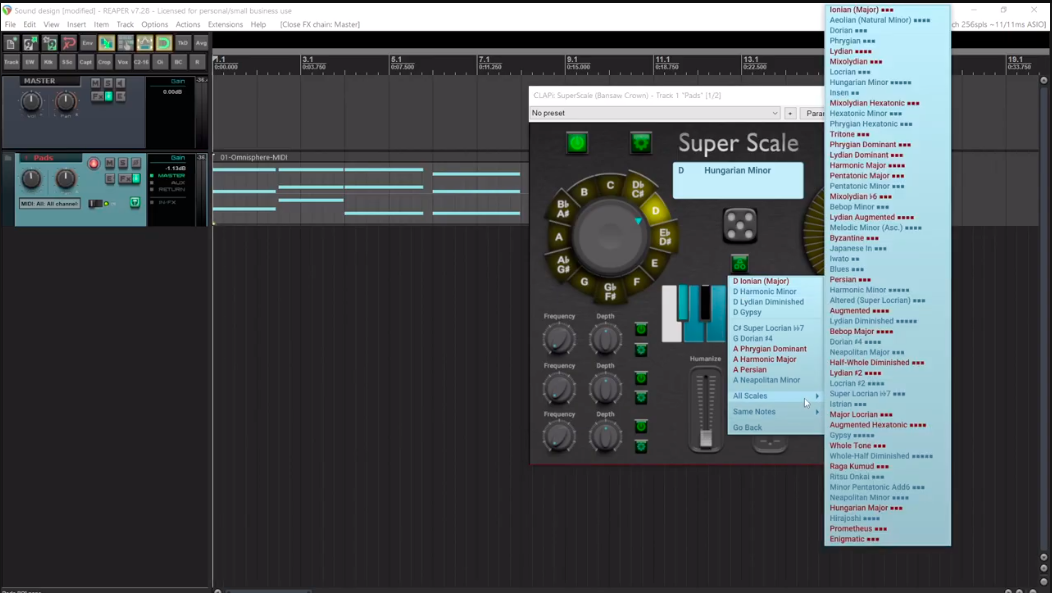Toggle the top row green LFO power button
This screenshot has width=1052, height=593.
click(641, 329)
